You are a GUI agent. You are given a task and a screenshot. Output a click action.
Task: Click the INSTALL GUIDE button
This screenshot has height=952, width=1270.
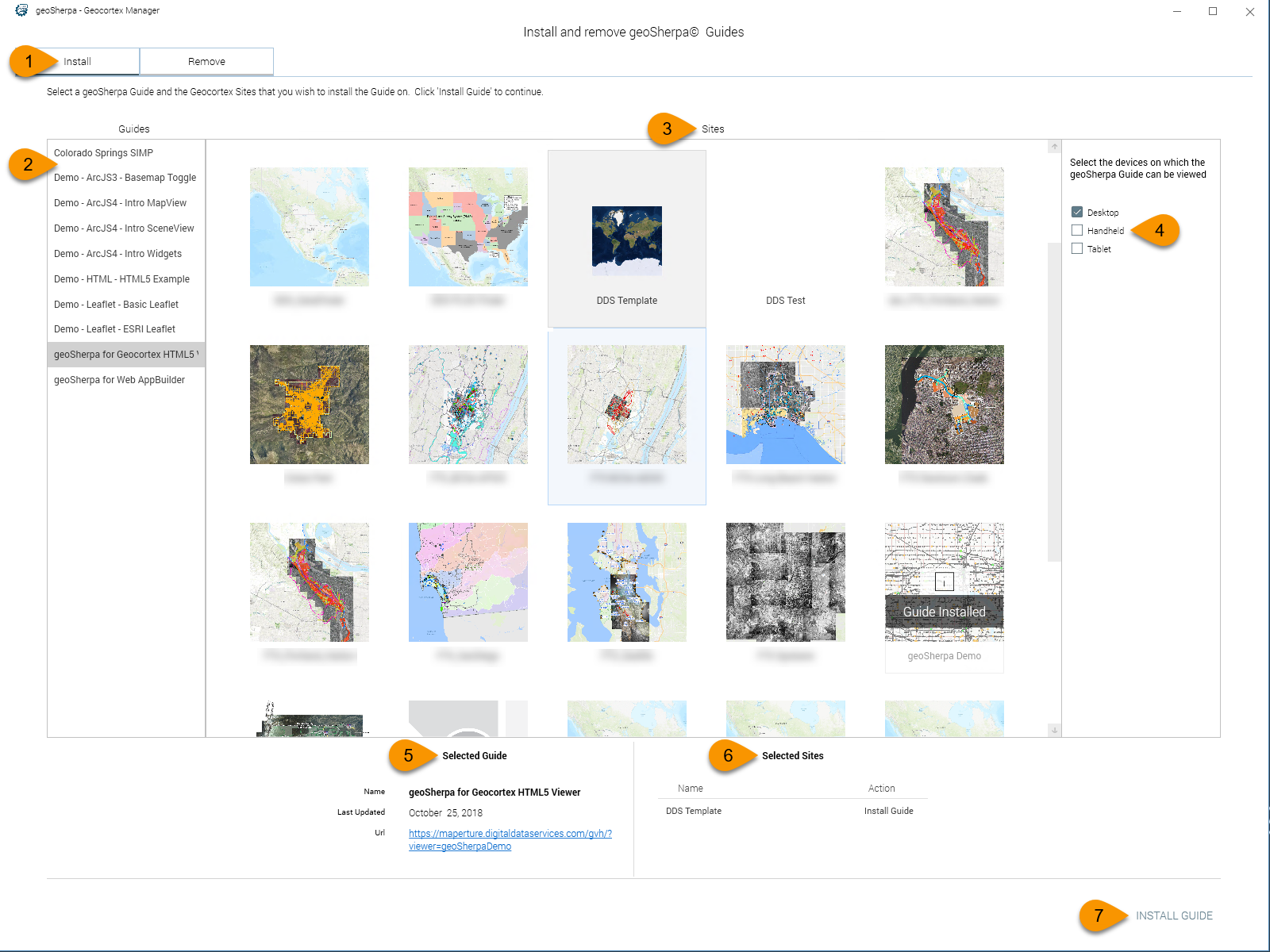tap(1174, 916)
